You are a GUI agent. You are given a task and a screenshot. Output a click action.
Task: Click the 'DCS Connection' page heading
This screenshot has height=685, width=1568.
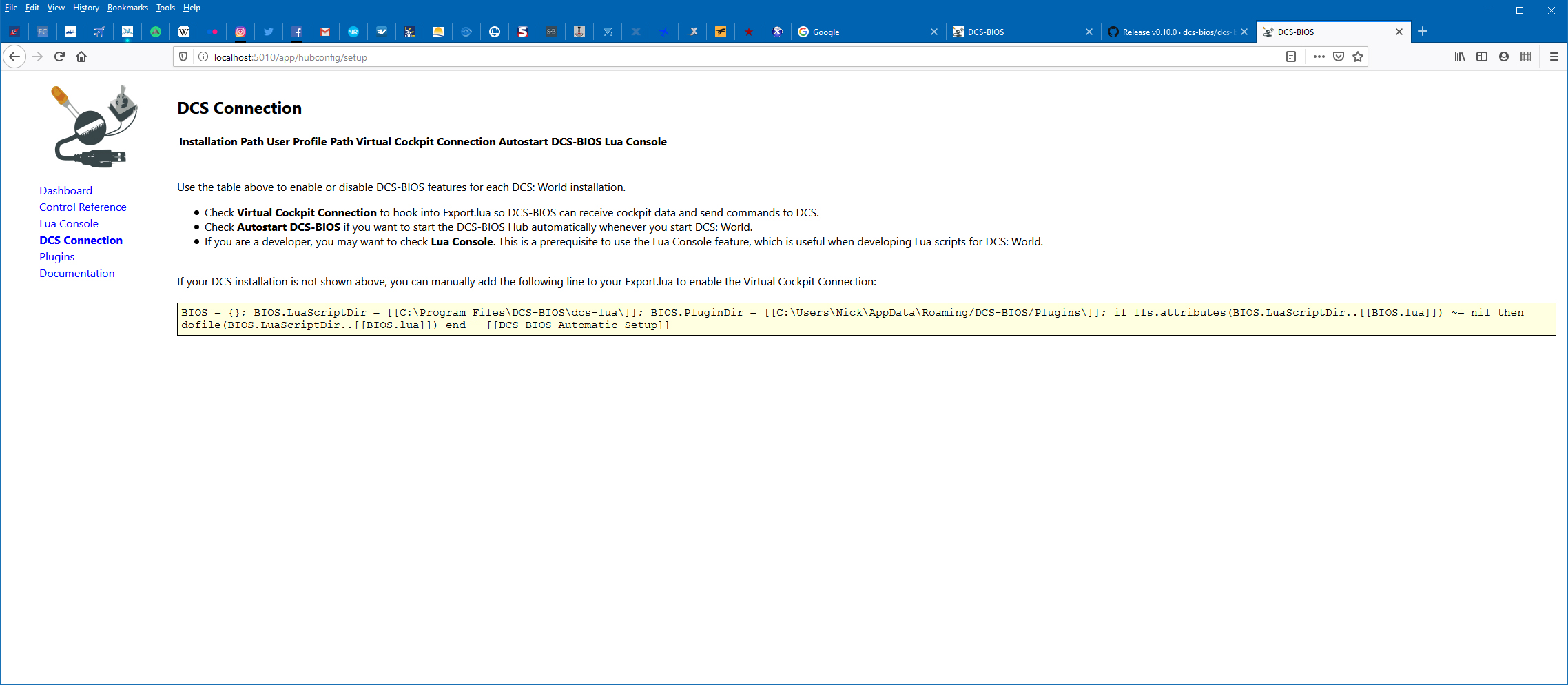pos(239,108)
